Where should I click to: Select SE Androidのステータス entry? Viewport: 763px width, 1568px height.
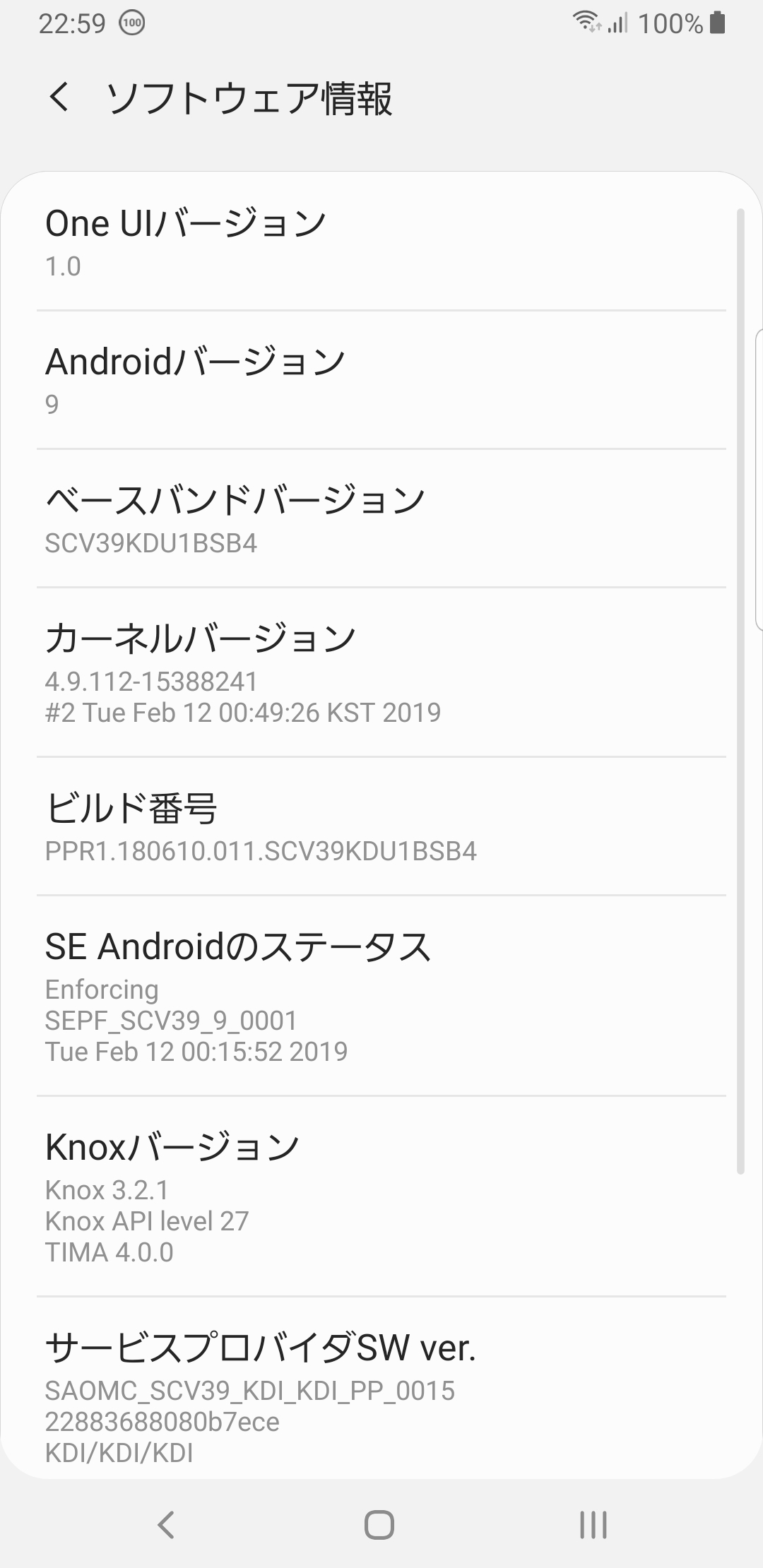381,996
